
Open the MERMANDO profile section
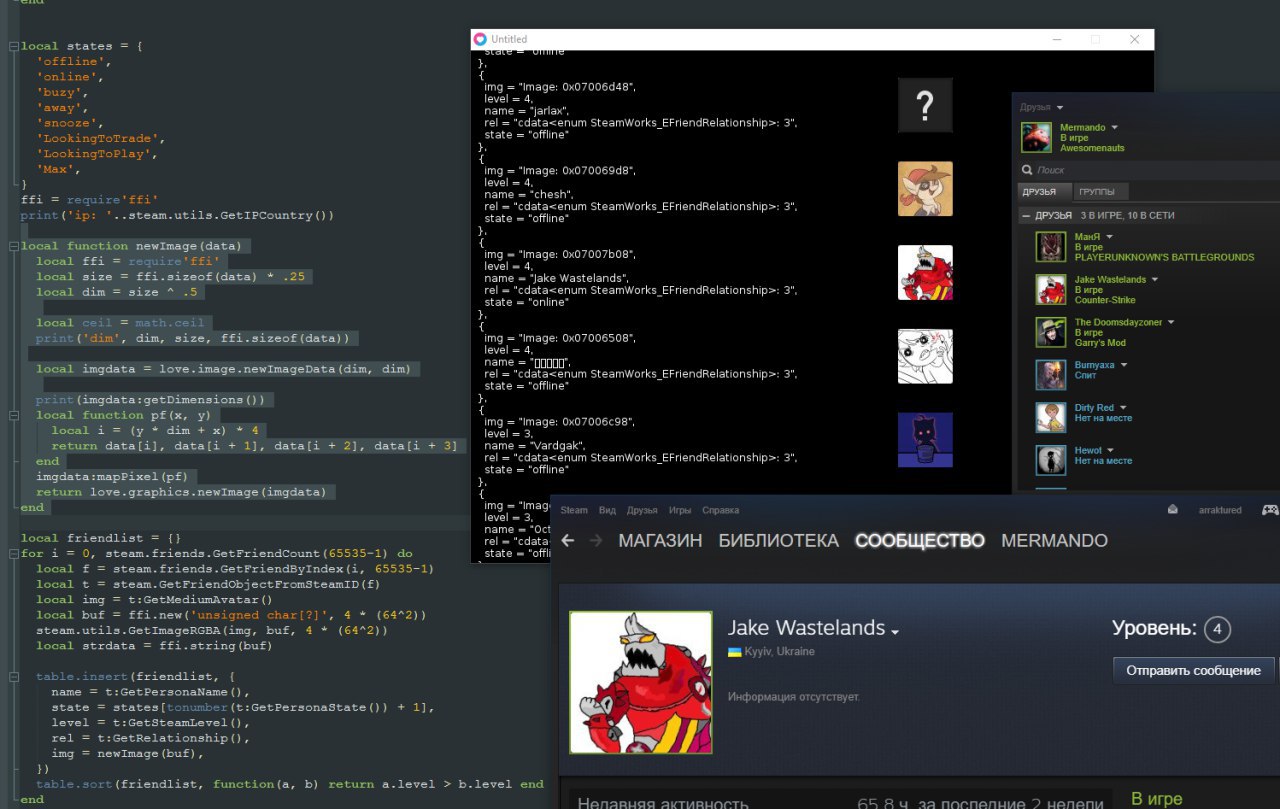tap(1054, 541)
